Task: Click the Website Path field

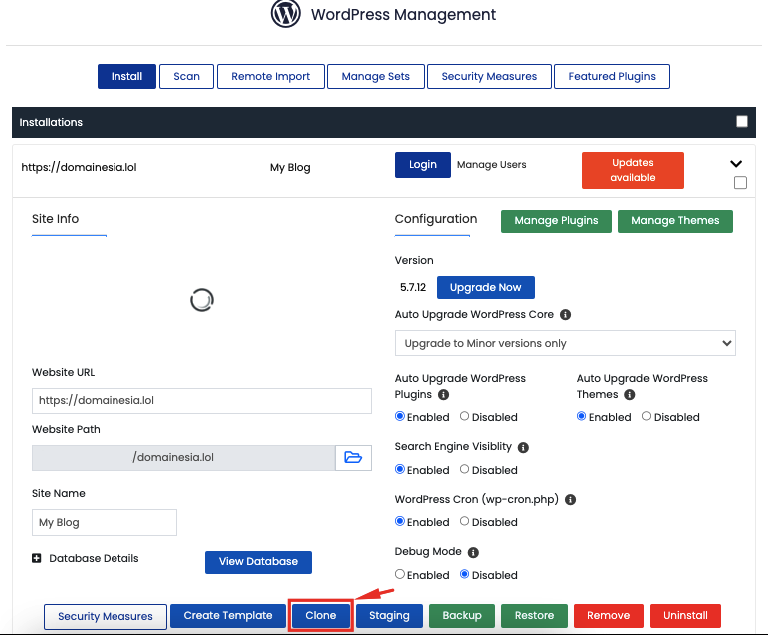Action: (x=184, y=458)
